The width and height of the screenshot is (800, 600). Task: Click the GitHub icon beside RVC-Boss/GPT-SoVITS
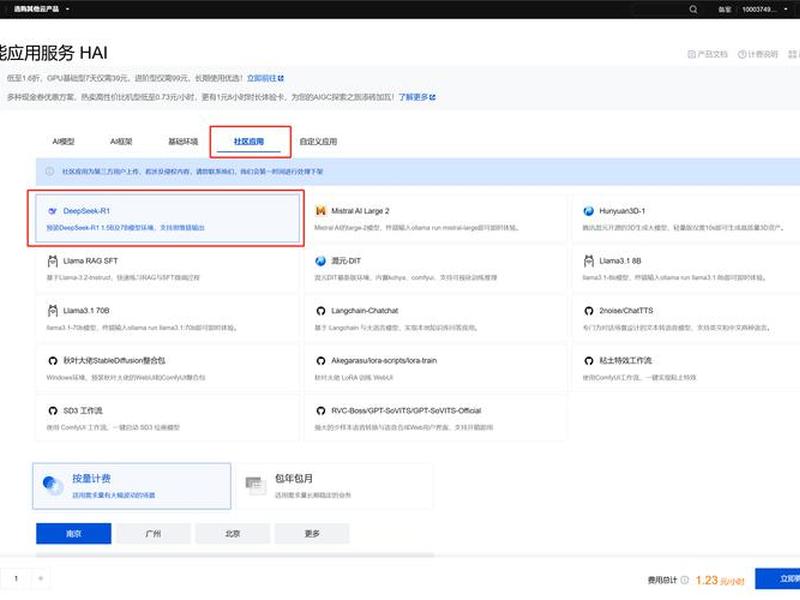tap(320, 411)
